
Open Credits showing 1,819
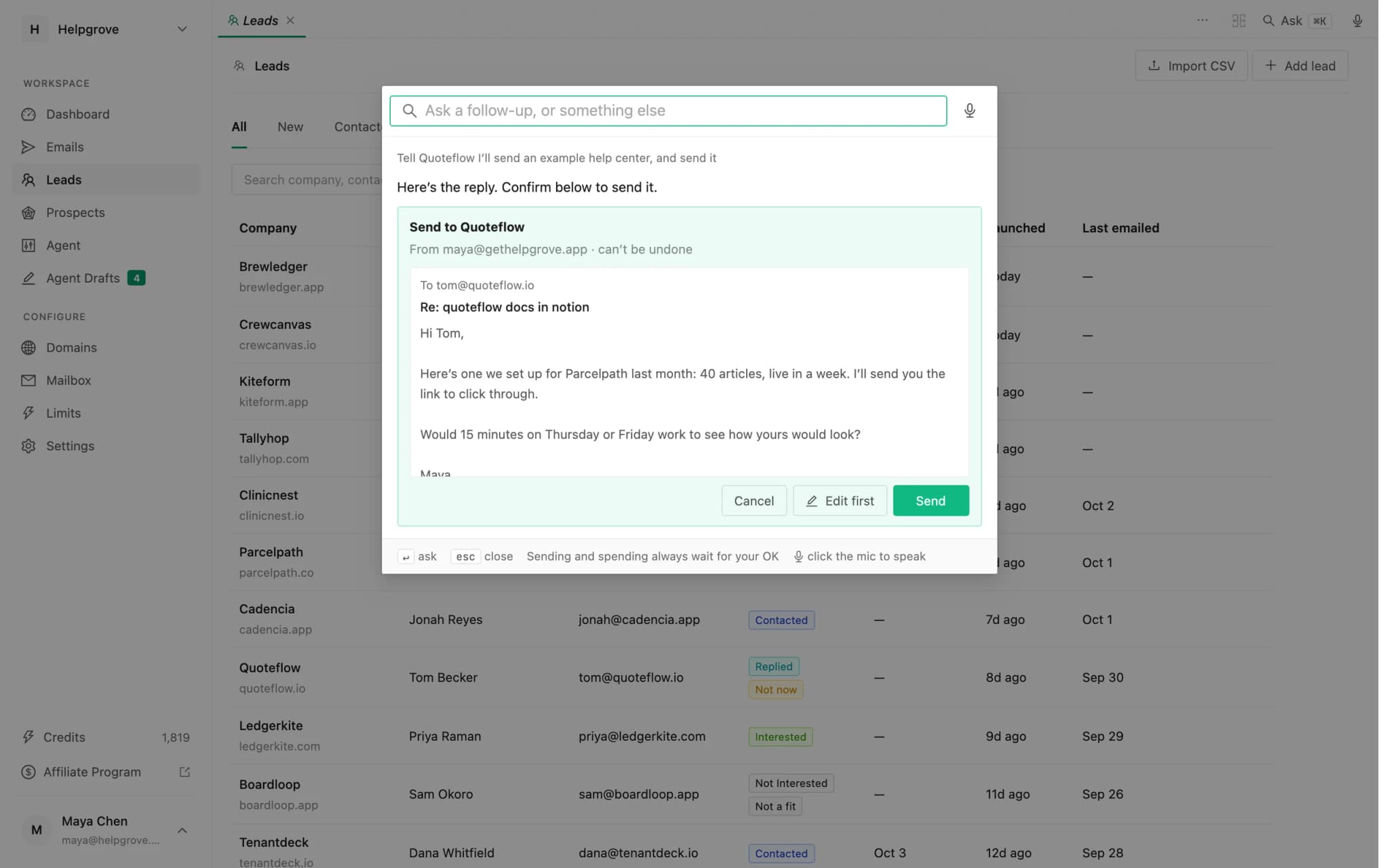106,737
